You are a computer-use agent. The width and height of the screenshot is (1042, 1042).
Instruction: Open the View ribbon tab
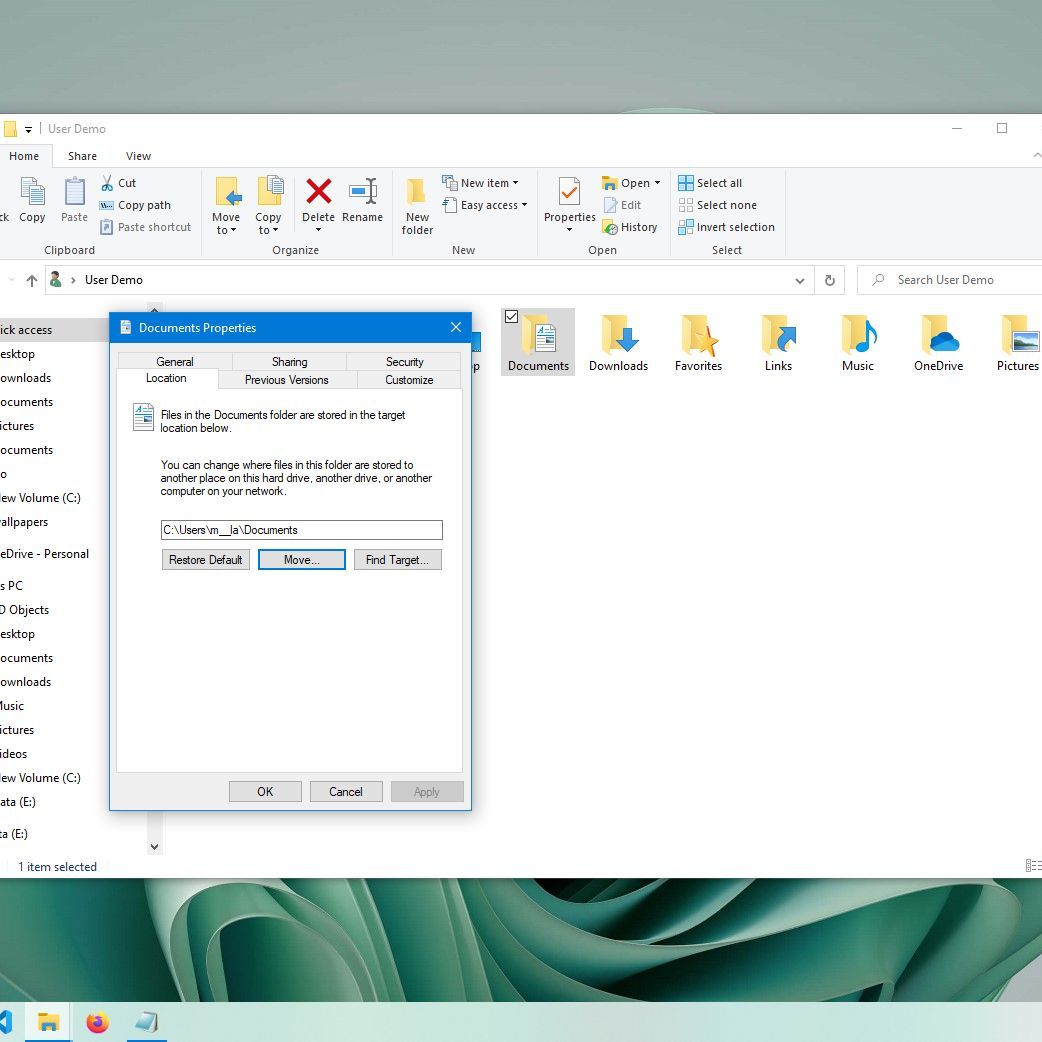point(138,156)
